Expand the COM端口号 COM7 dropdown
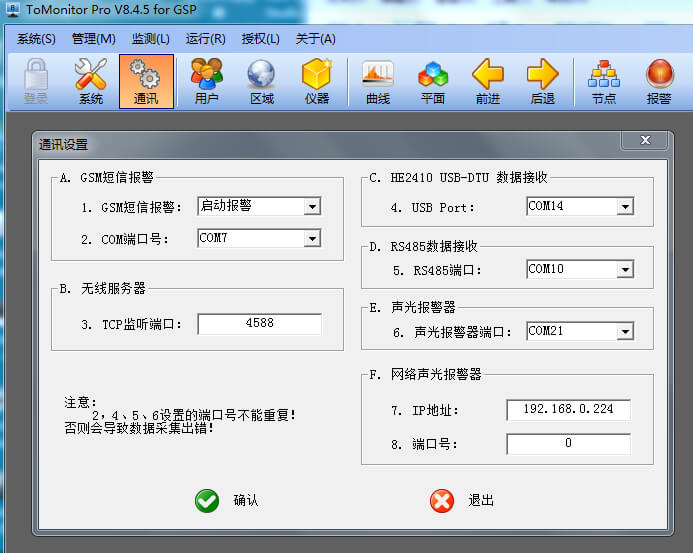The width and height of the screenshot is (693, 553). pyautogui.click(x=312, y=238)
